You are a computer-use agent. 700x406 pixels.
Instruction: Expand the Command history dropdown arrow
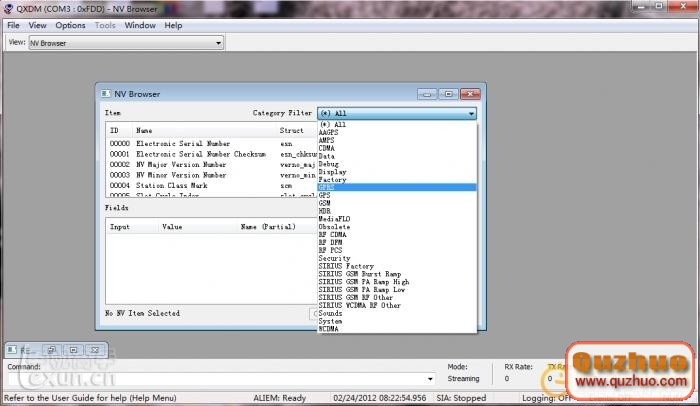pyautogui.click(x=430, y=379)
